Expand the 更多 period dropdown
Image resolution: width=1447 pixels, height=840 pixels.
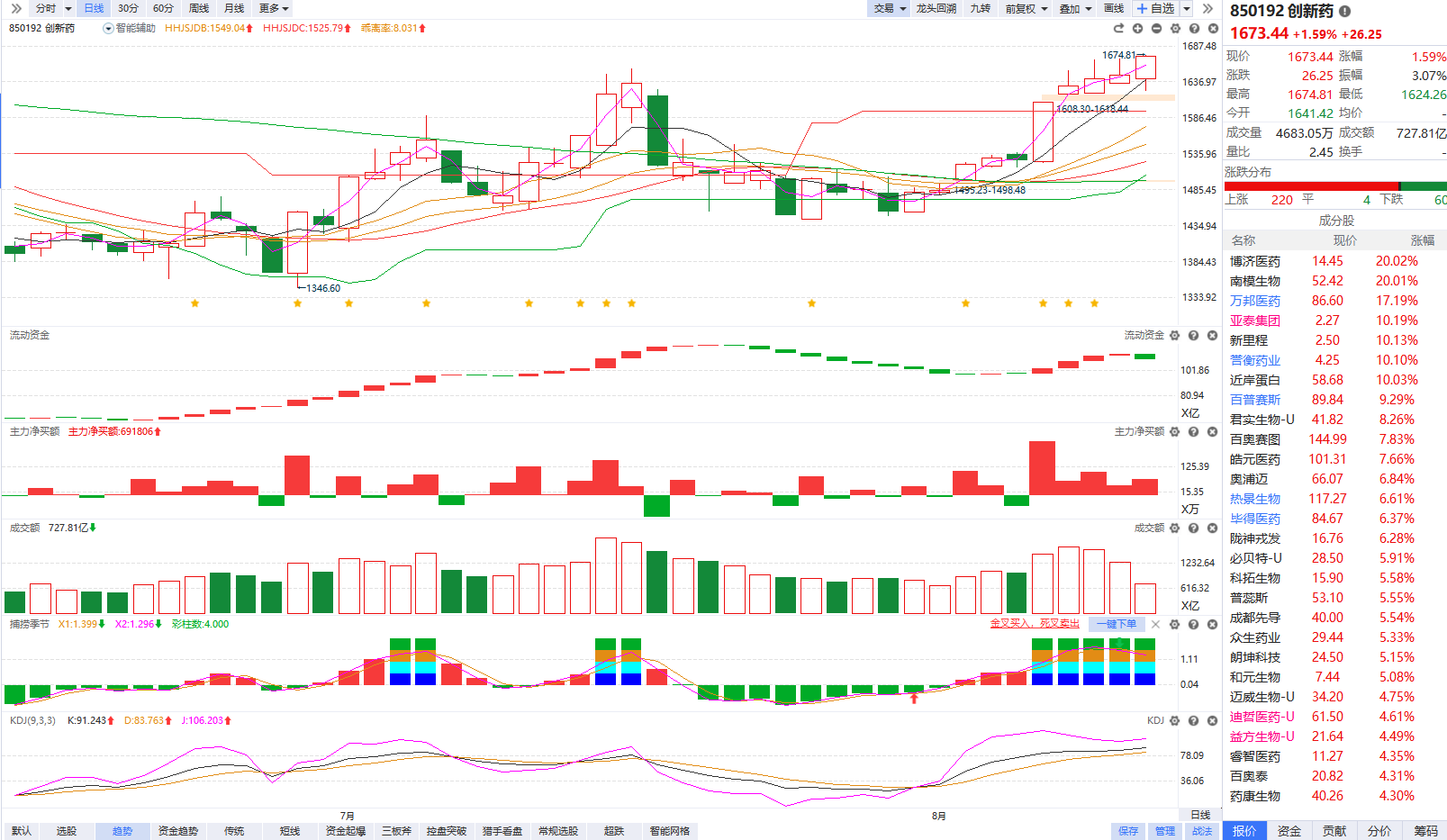pos(274,8)
